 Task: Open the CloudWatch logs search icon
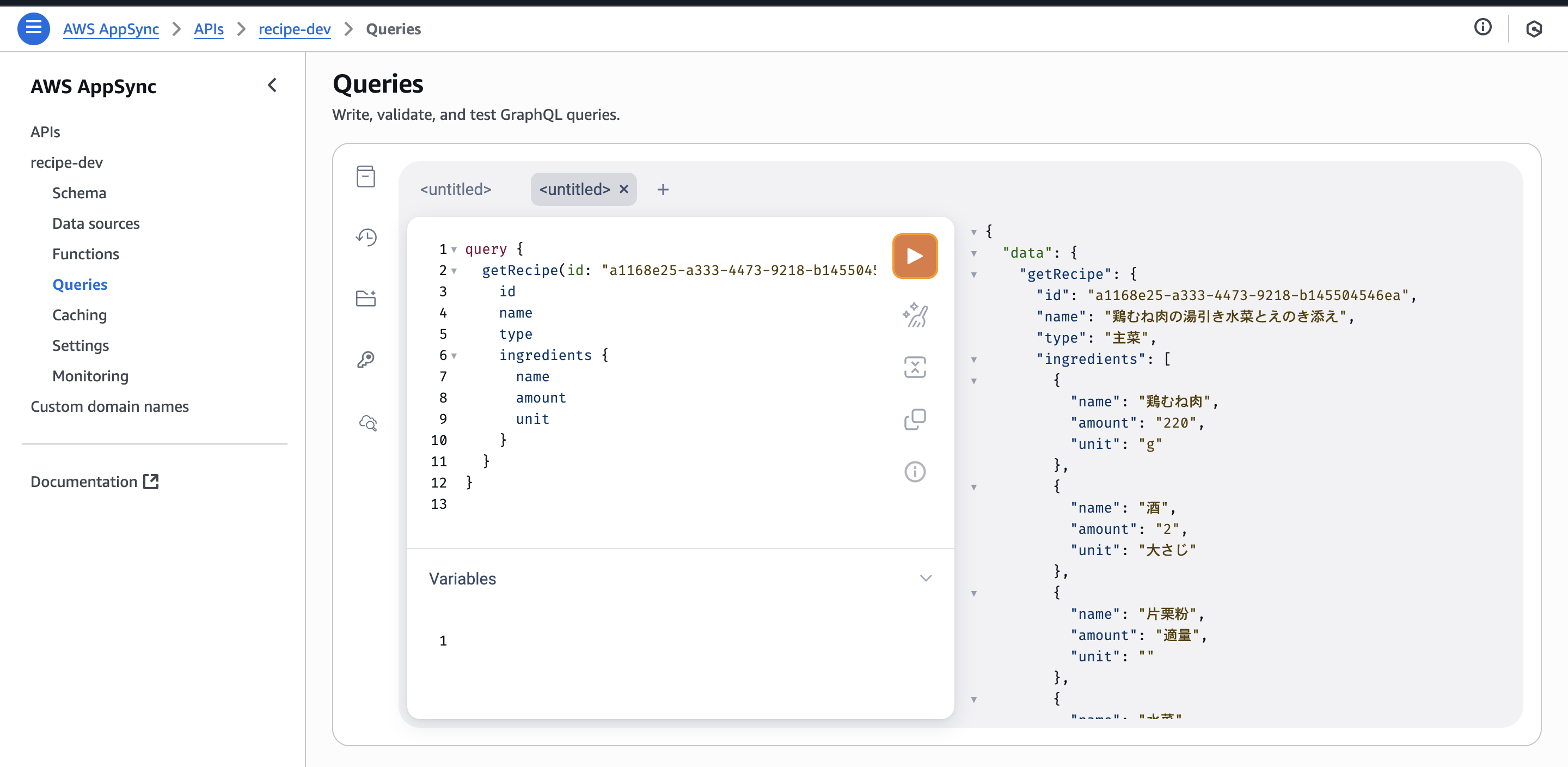pyautogui.click(x=367, y=422)
